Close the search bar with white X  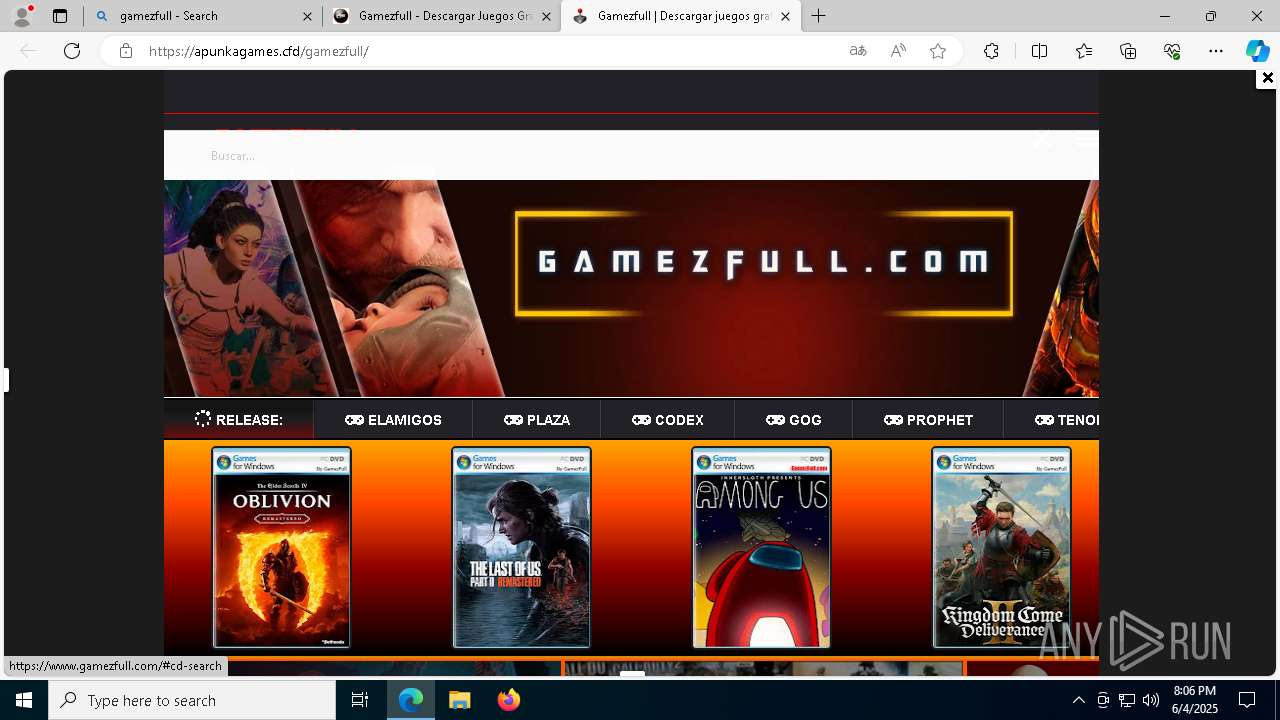[1042, 140]
